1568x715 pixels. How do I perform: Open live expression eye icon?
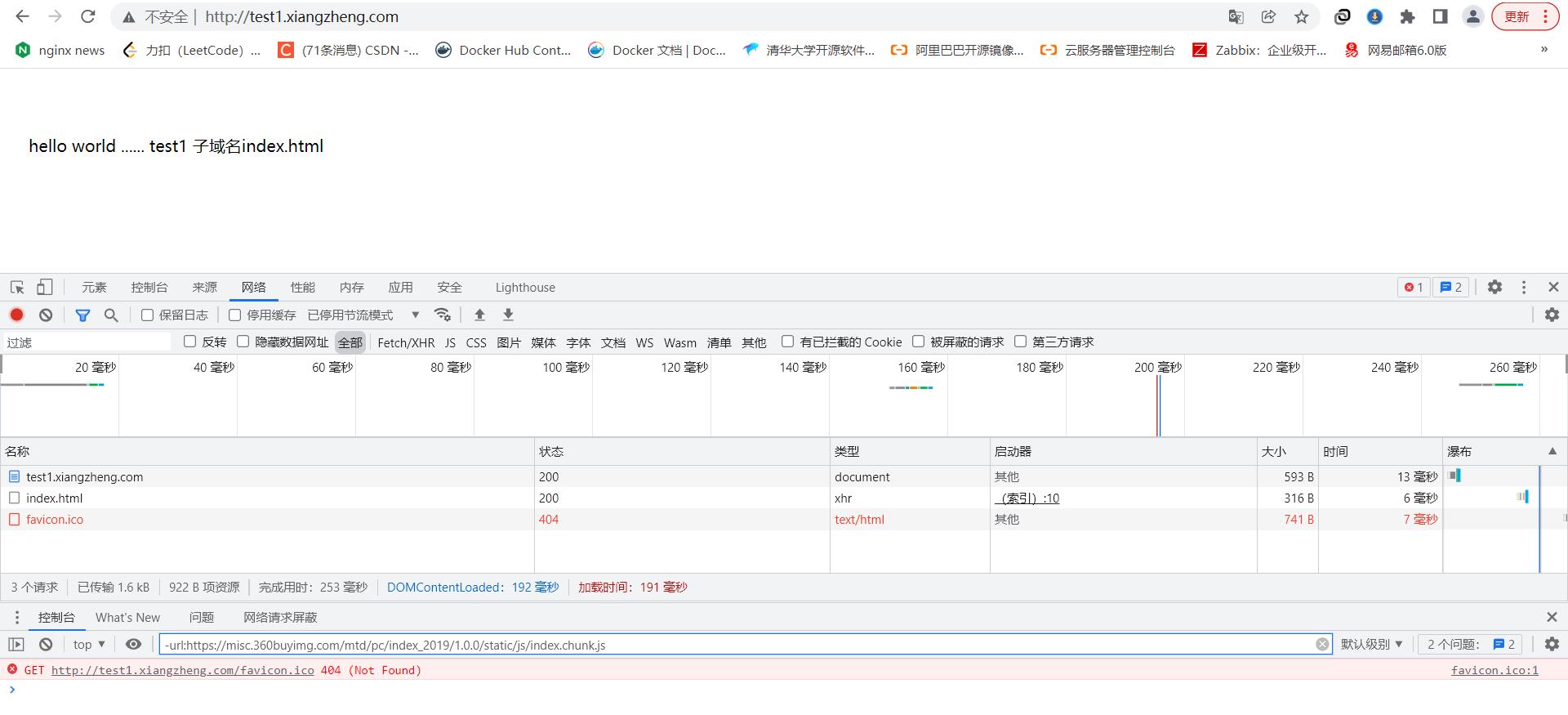[x=133, y=644]
